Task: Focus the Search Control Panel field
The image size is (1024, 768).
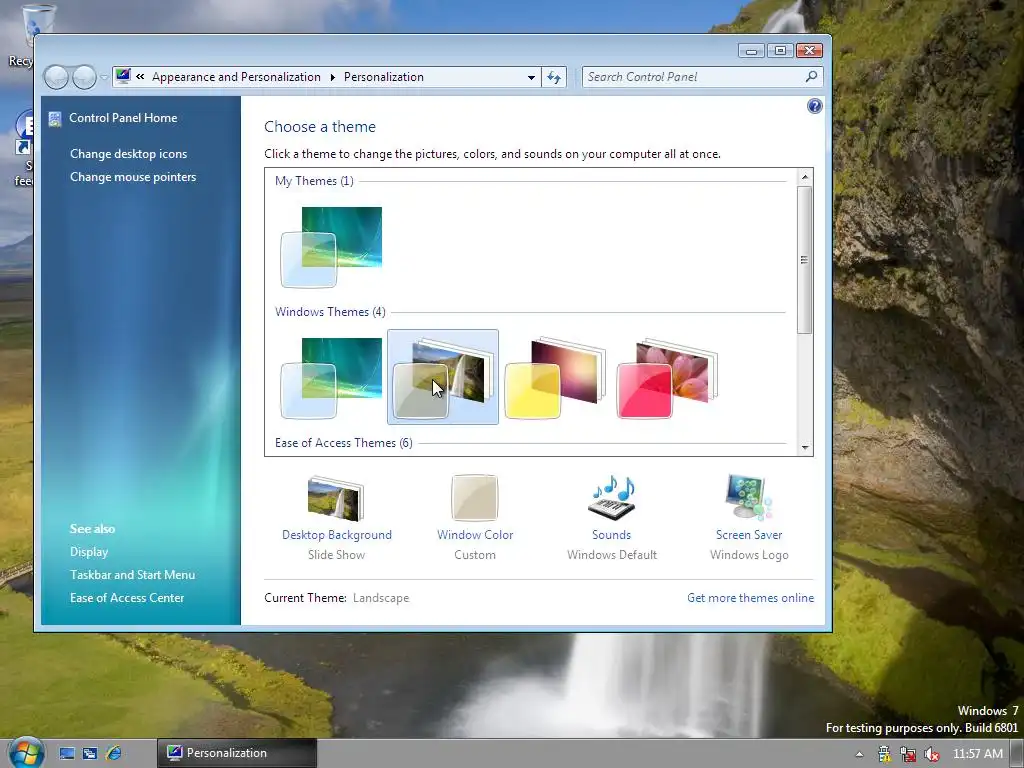Action: point(694,77)
